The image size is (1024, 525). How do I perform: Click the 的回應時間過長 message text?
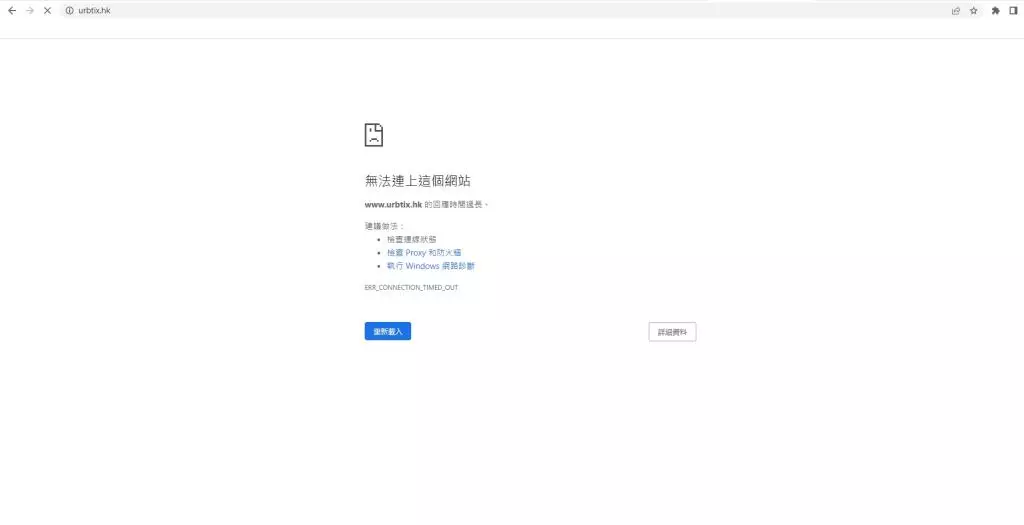click(457, 204)
